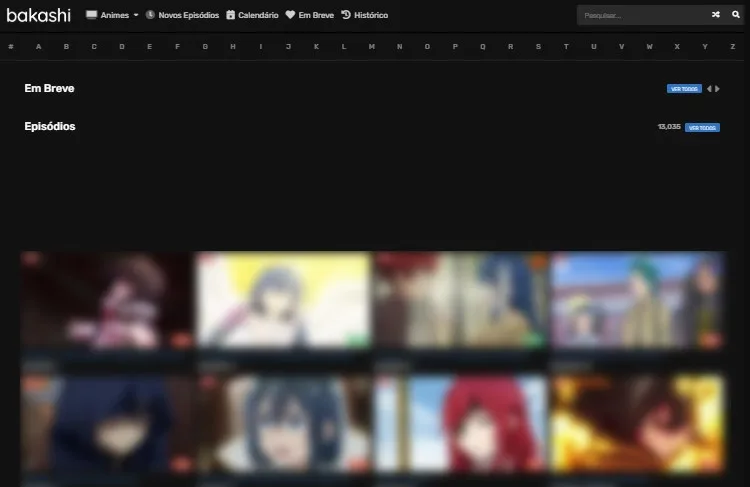Filter animes by letter L
750x487 pixels.
(x=343, y=46)
